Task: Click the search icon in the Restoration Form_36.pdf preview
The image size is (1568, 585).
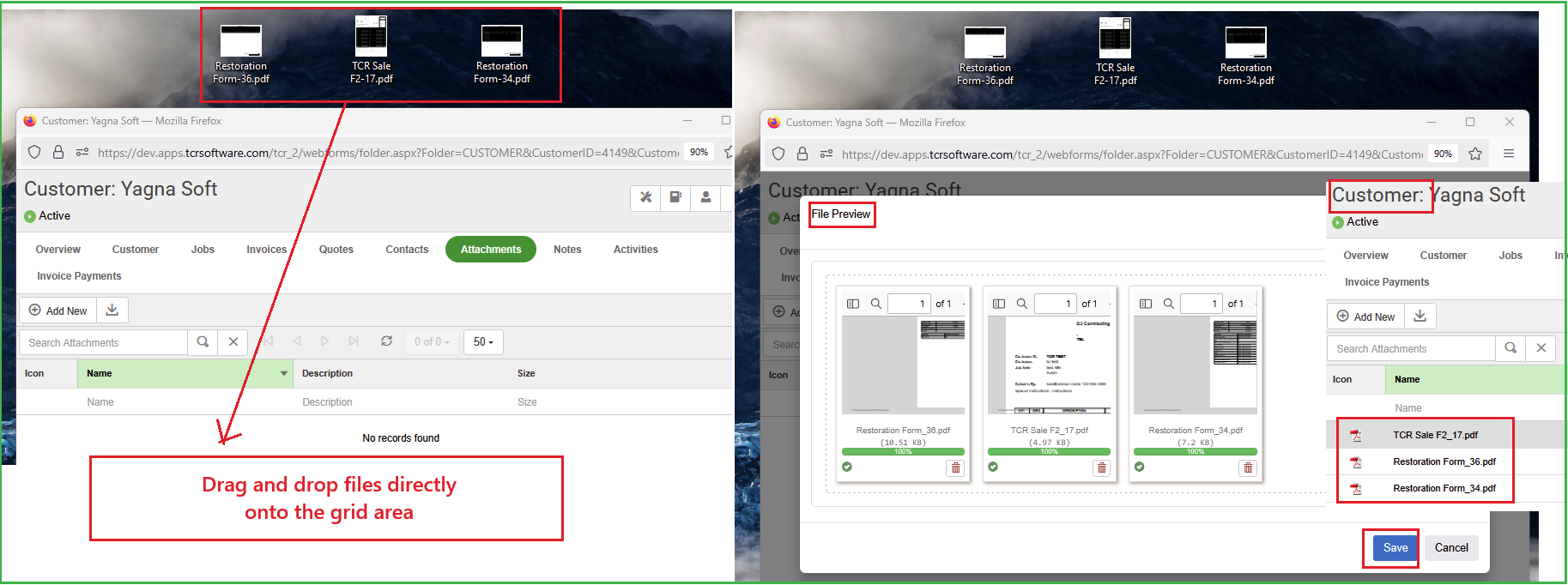Action: [x=876, y=304]
